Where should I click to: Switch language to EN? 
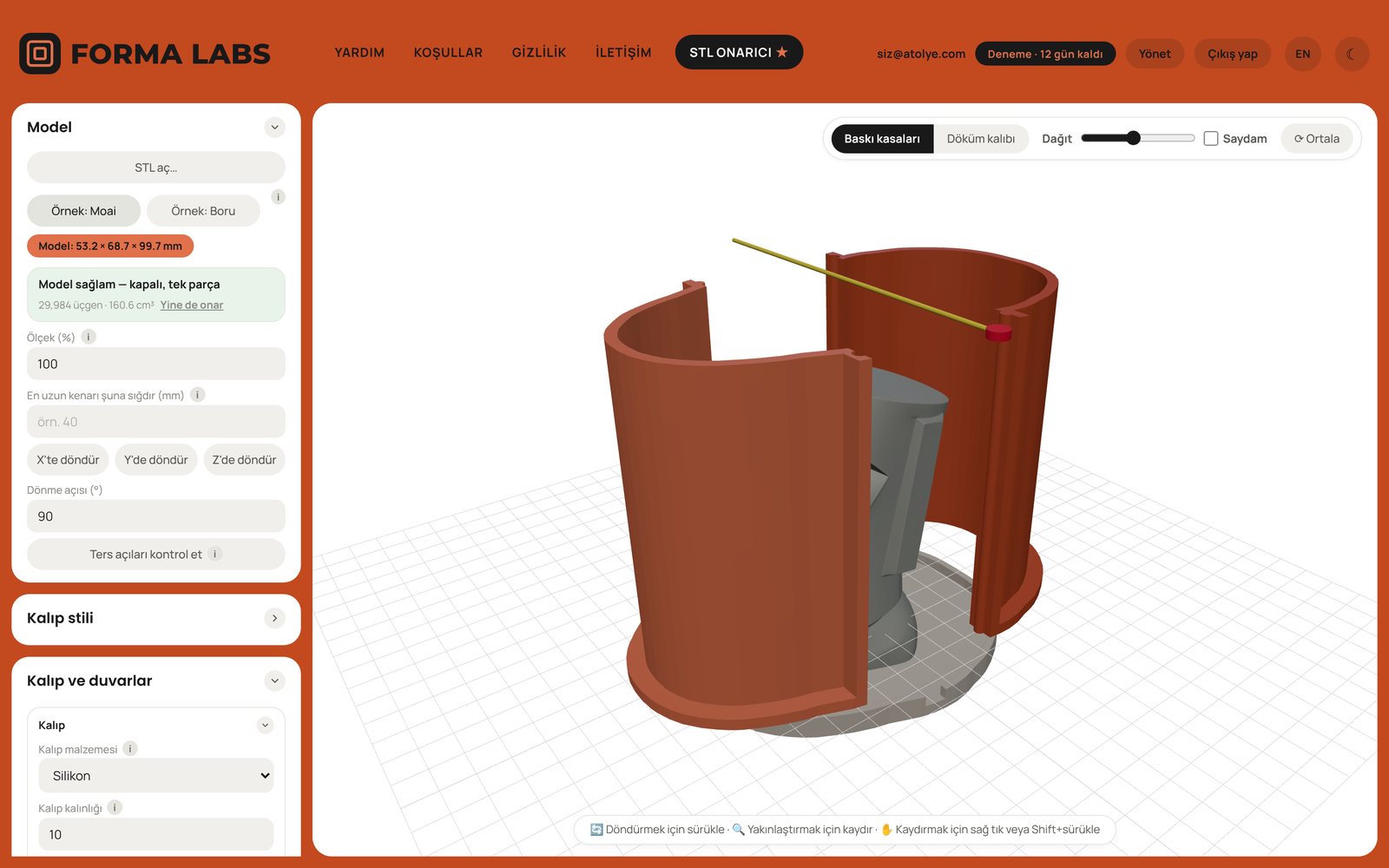(1303, 54)
